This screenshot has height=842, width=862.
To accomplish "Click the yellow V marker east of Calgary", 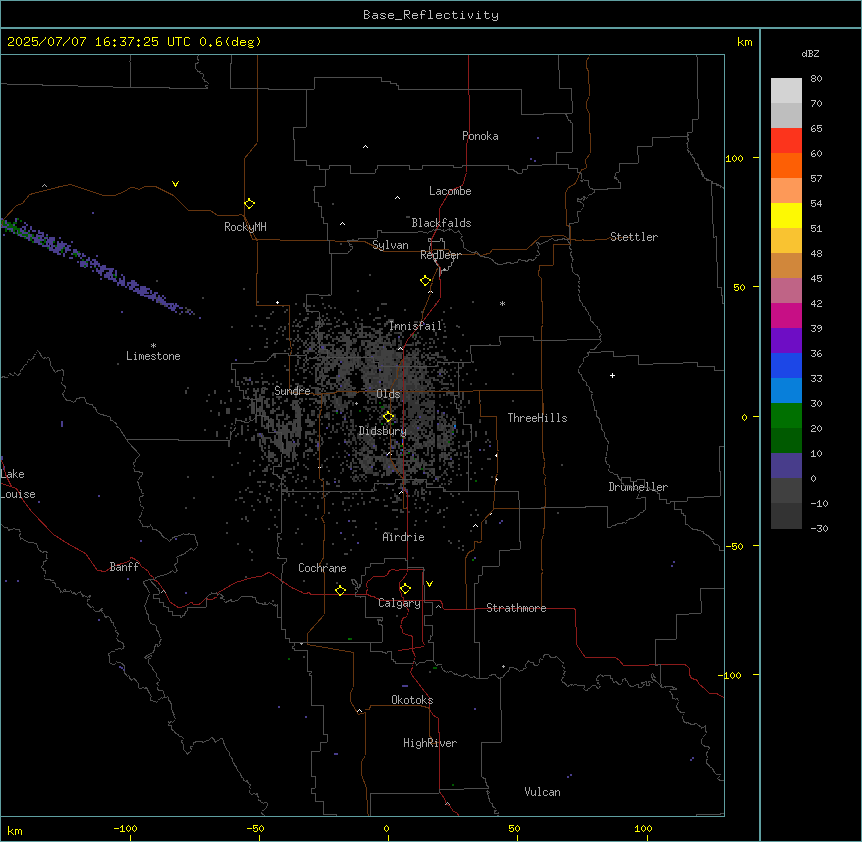I will pos(429,584).
